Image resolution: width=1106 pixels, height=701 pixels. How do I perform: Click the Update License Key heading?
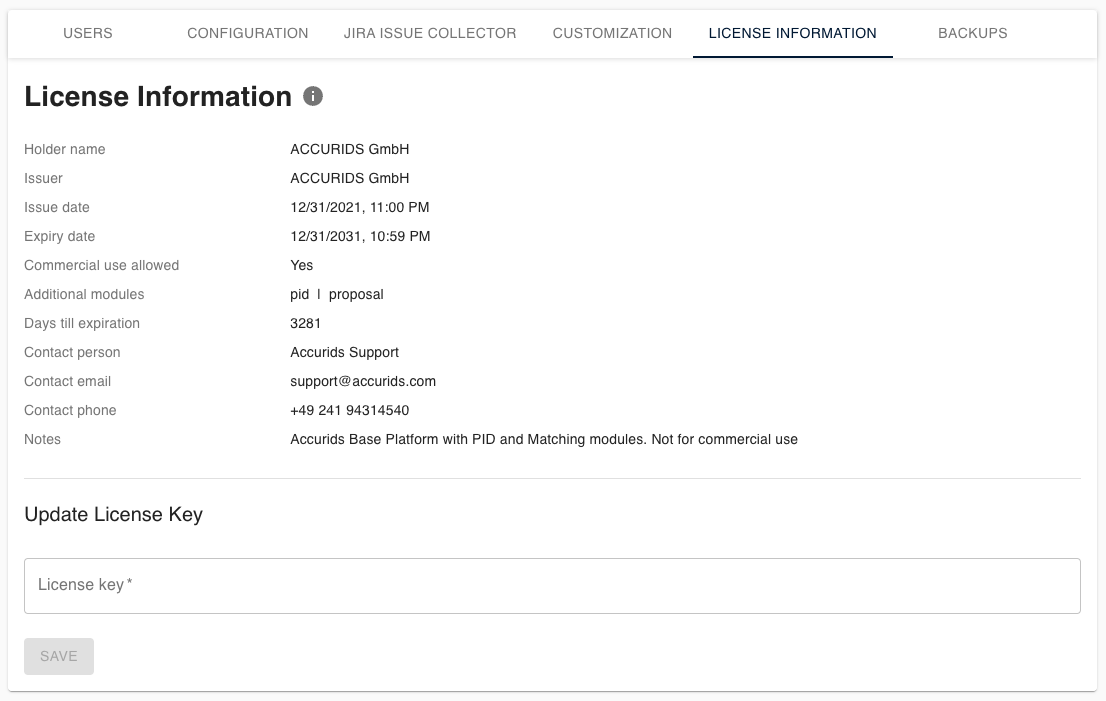113,515
